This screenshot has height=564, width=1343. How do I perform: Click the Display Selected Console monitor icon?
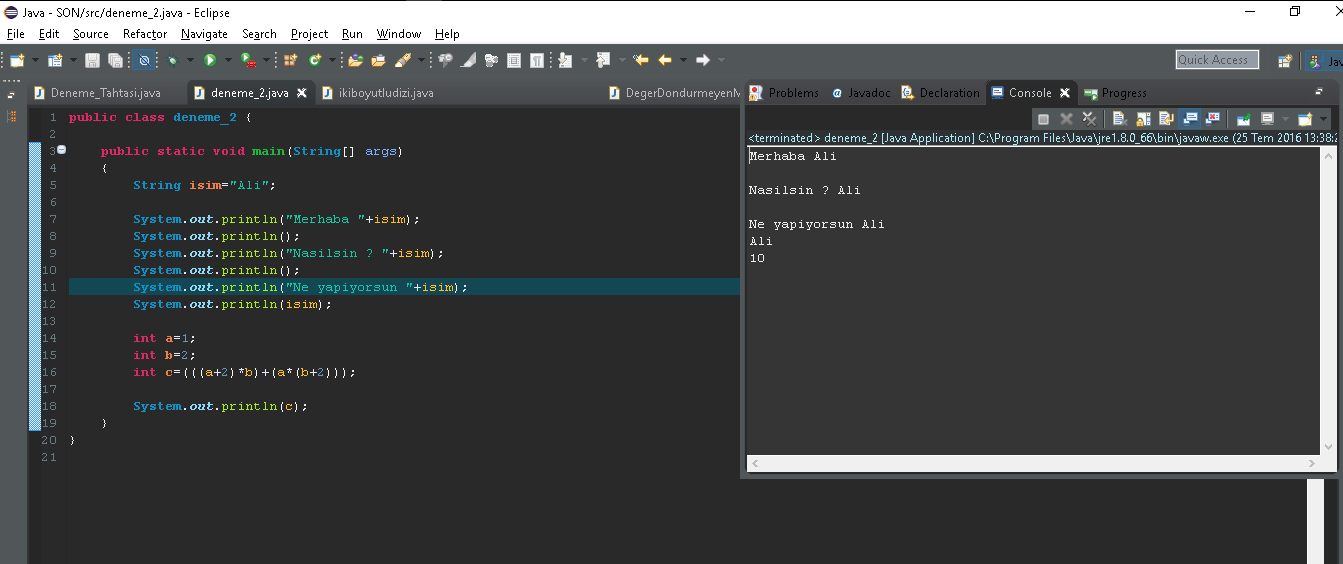point(1268,119)
